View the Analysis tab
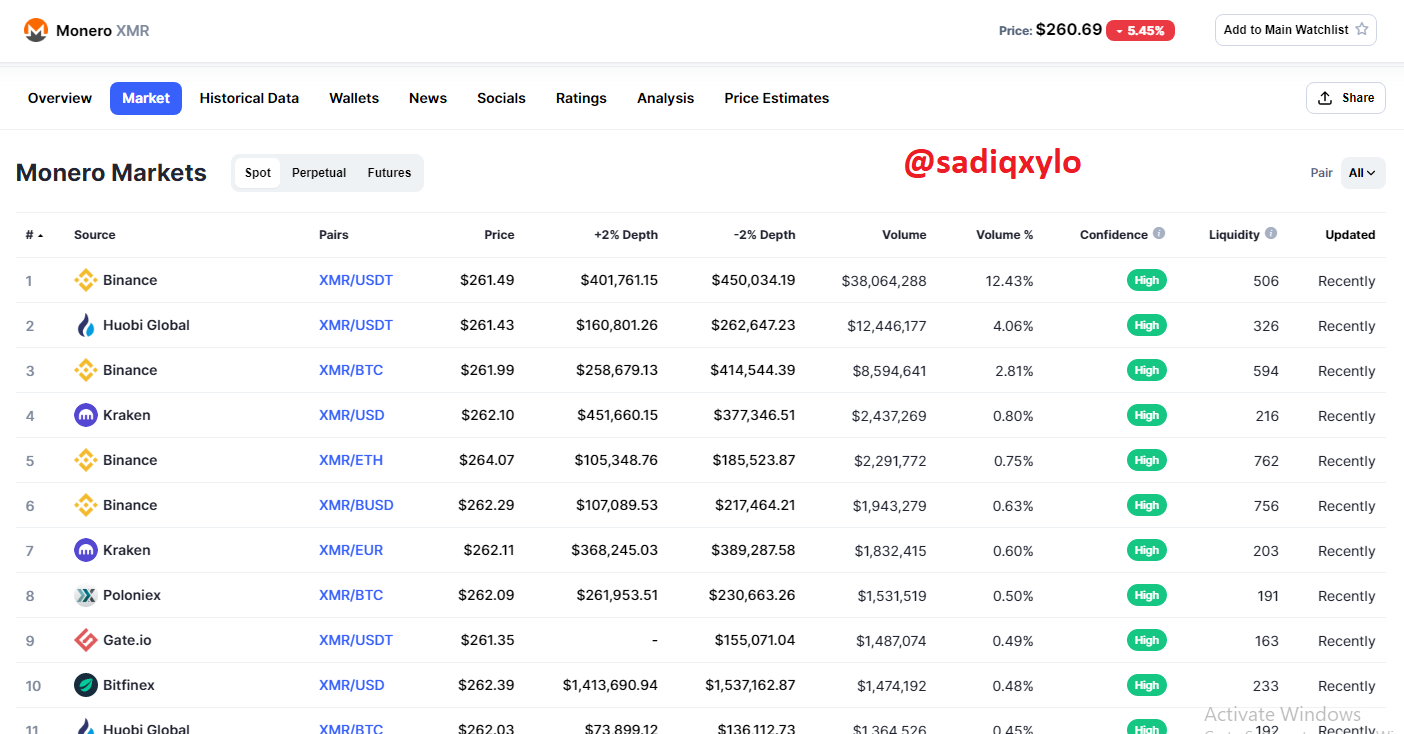Image resolution: width=1404 pixels, height=734 pixels. point(665,98)
